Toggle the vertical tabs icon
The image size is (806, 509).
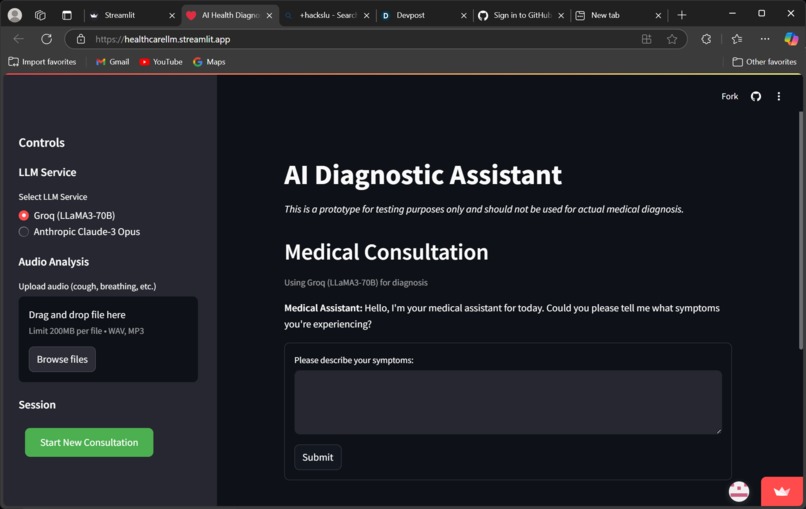point(67,15)
